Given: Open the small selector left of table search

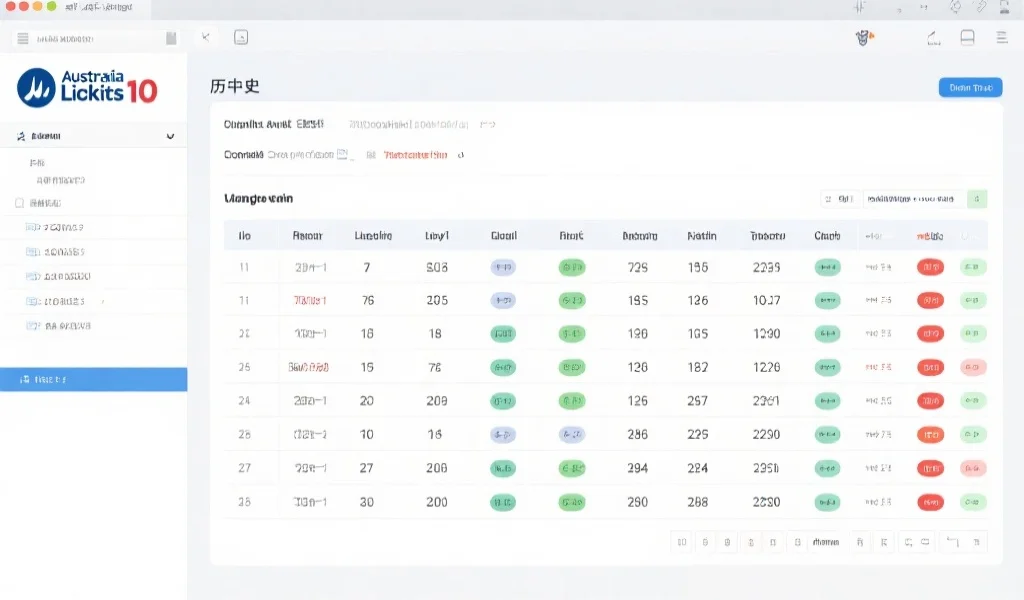Looking at the screenshot, I should tap(840, 199).
